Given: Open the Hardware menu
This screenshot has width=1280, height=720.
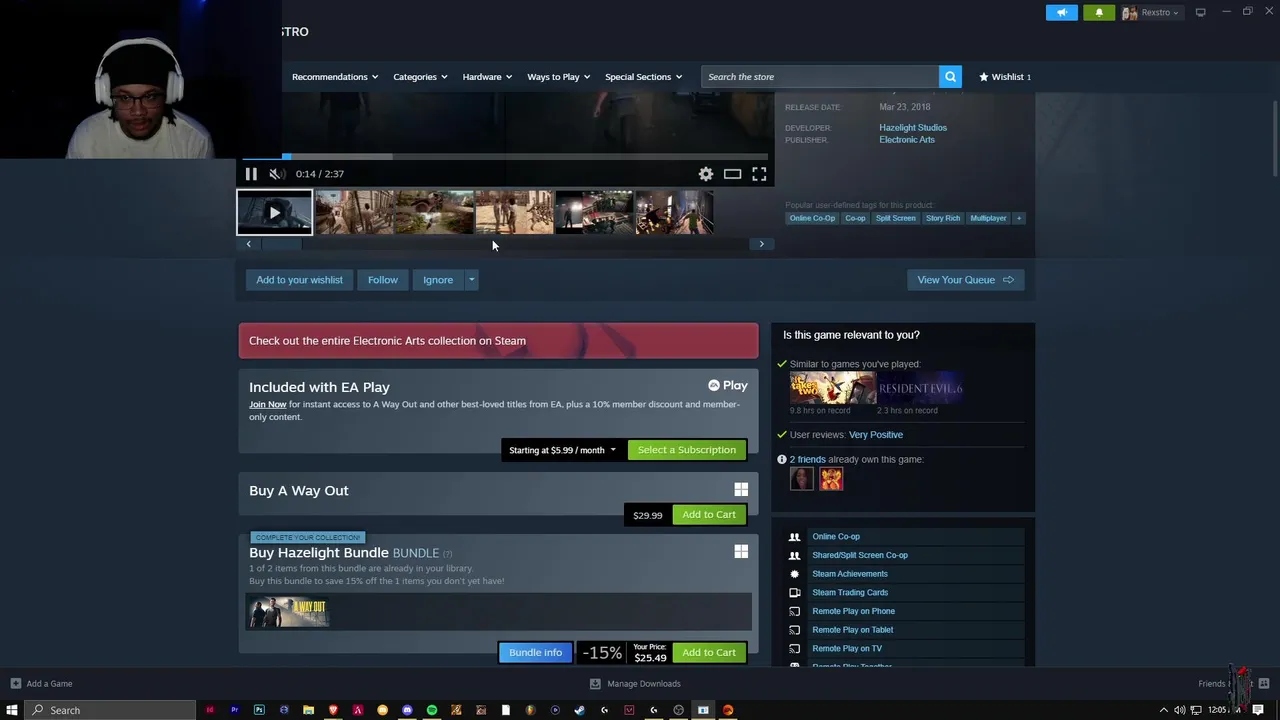Looking at the screenshot, I should click(487, 77).
